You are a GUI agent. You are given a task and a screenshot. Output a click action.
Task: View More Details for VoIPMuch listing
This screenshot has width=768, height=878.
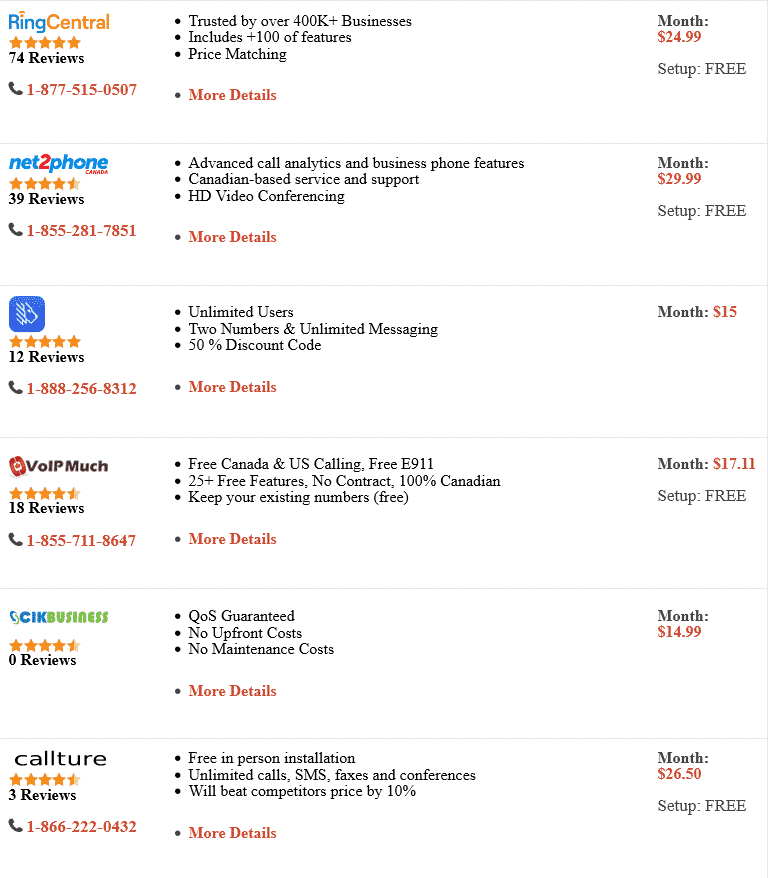tap(232, 539)
